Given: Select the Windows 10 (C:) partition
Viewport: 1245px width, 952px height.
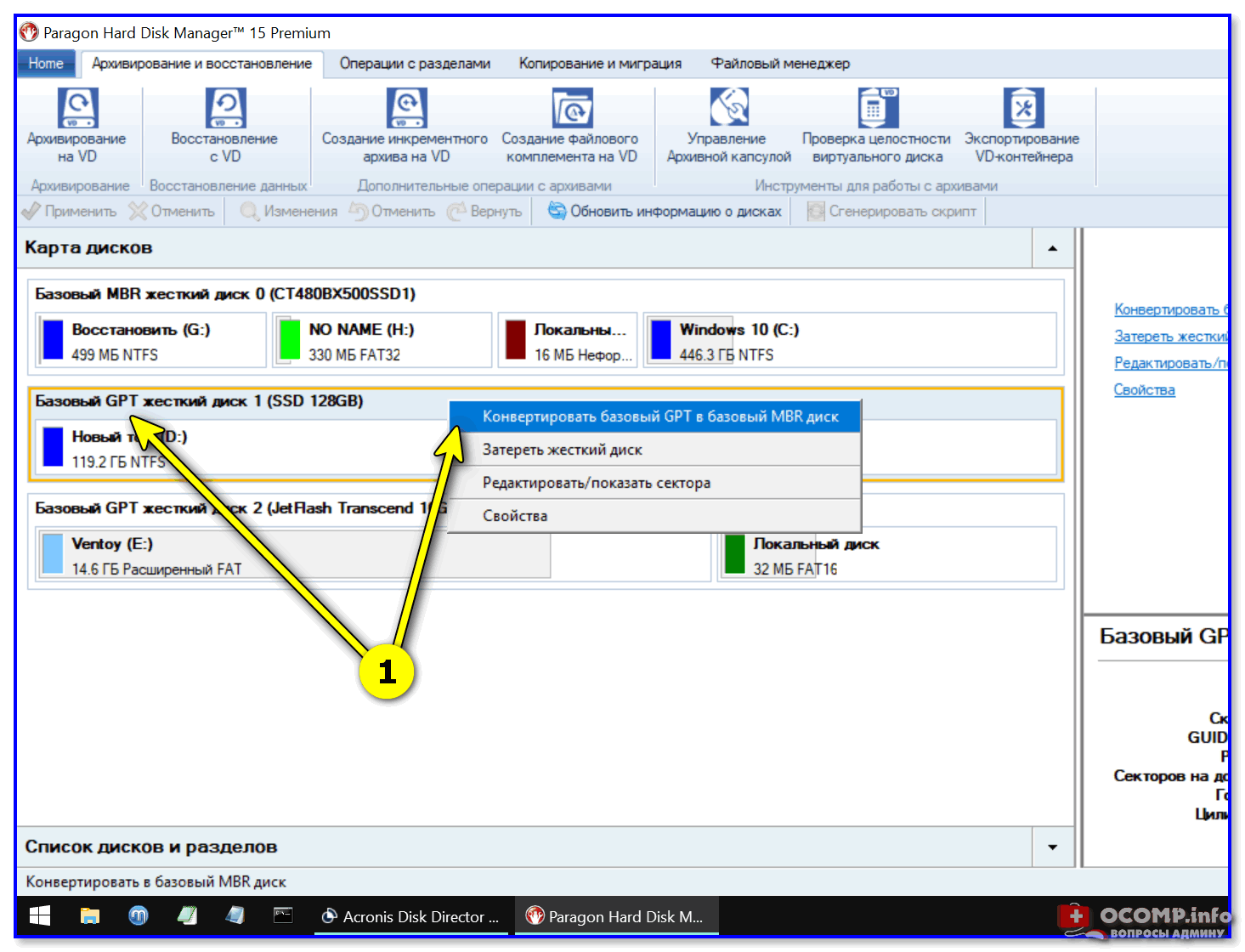Looking at the screenshot, I should (850, 340).
